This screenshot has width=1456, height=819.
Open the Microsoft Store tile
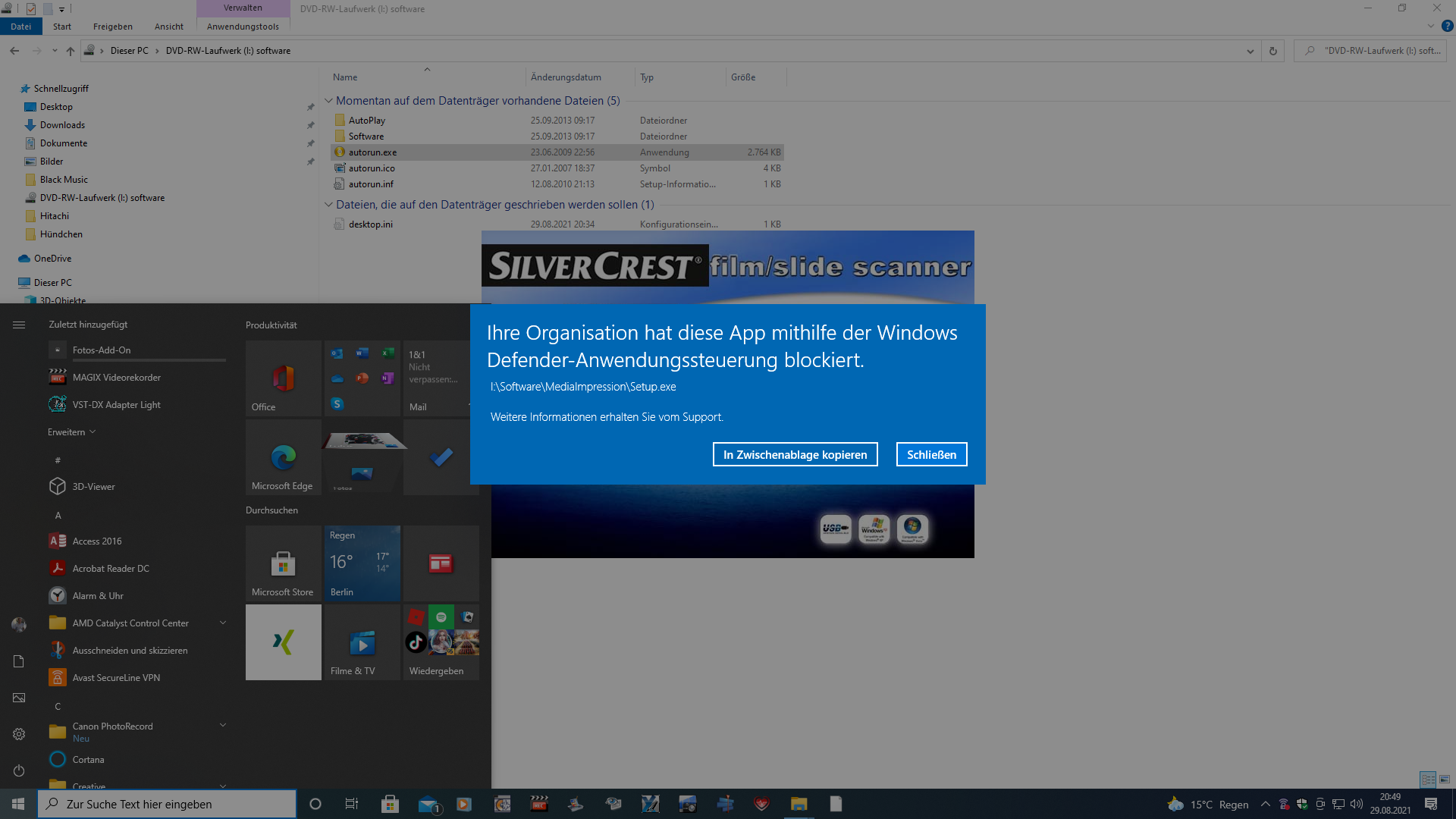[x=284, y=563]
